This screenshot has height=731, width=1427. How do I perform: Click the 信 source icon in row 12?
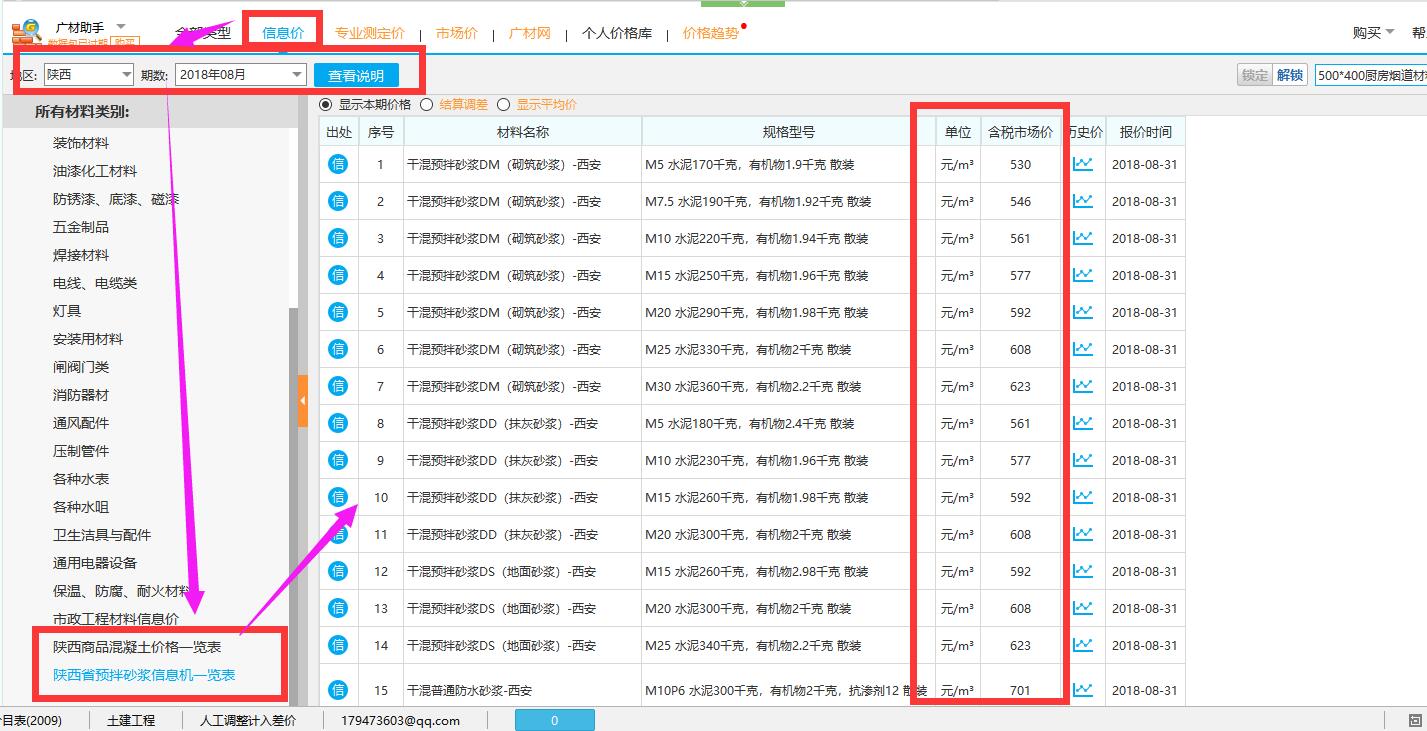pos(338,570)
